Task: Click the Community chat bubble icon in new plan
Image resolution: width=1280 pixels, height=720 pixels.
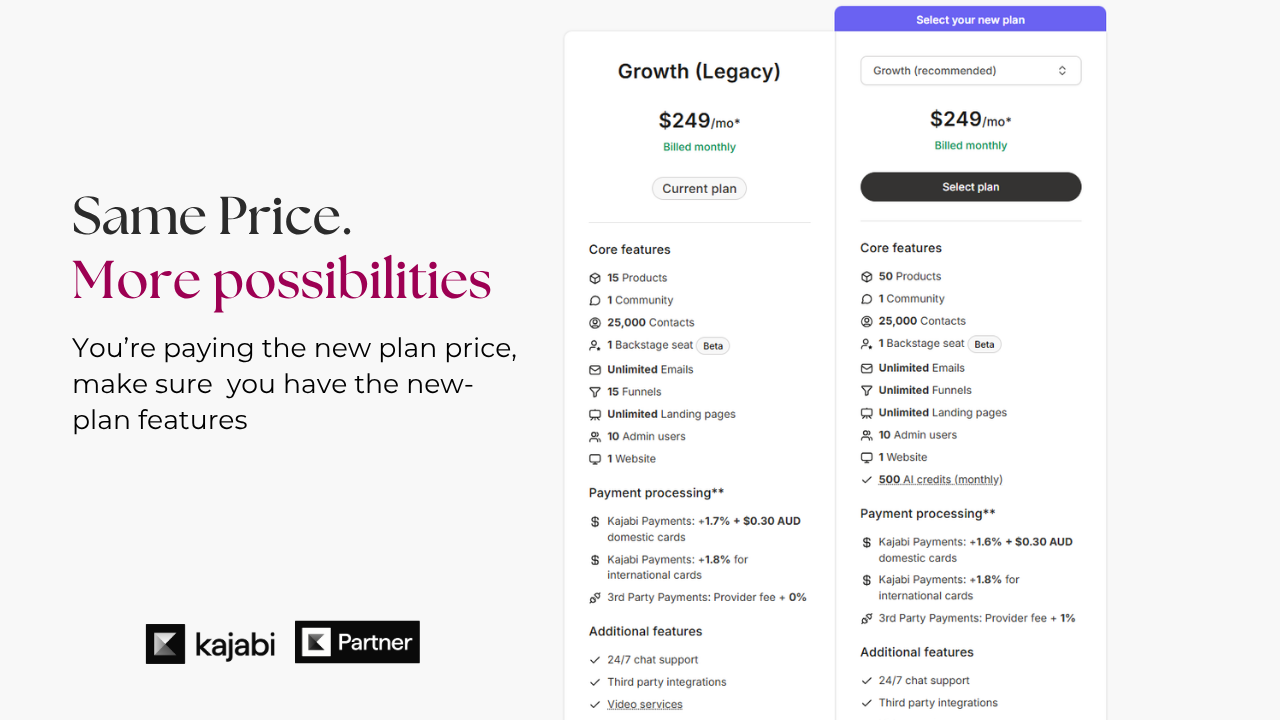Action: click(866, 299)
